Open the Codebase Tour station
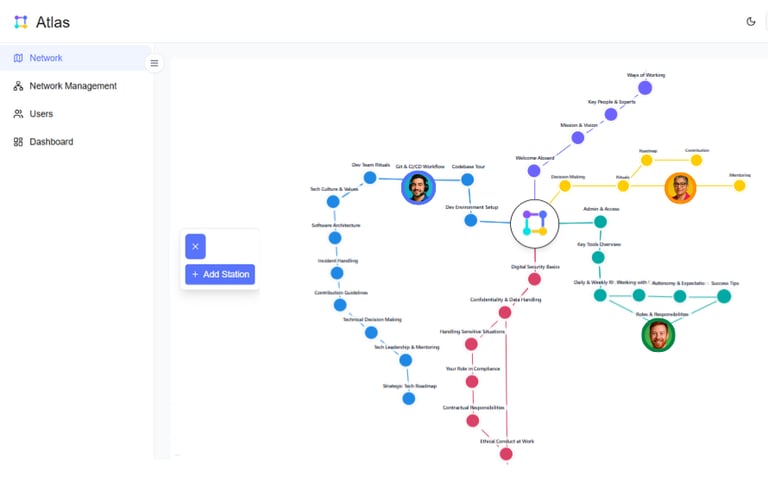768x490 pixels. pyautogui.click(x=468, y=180)
